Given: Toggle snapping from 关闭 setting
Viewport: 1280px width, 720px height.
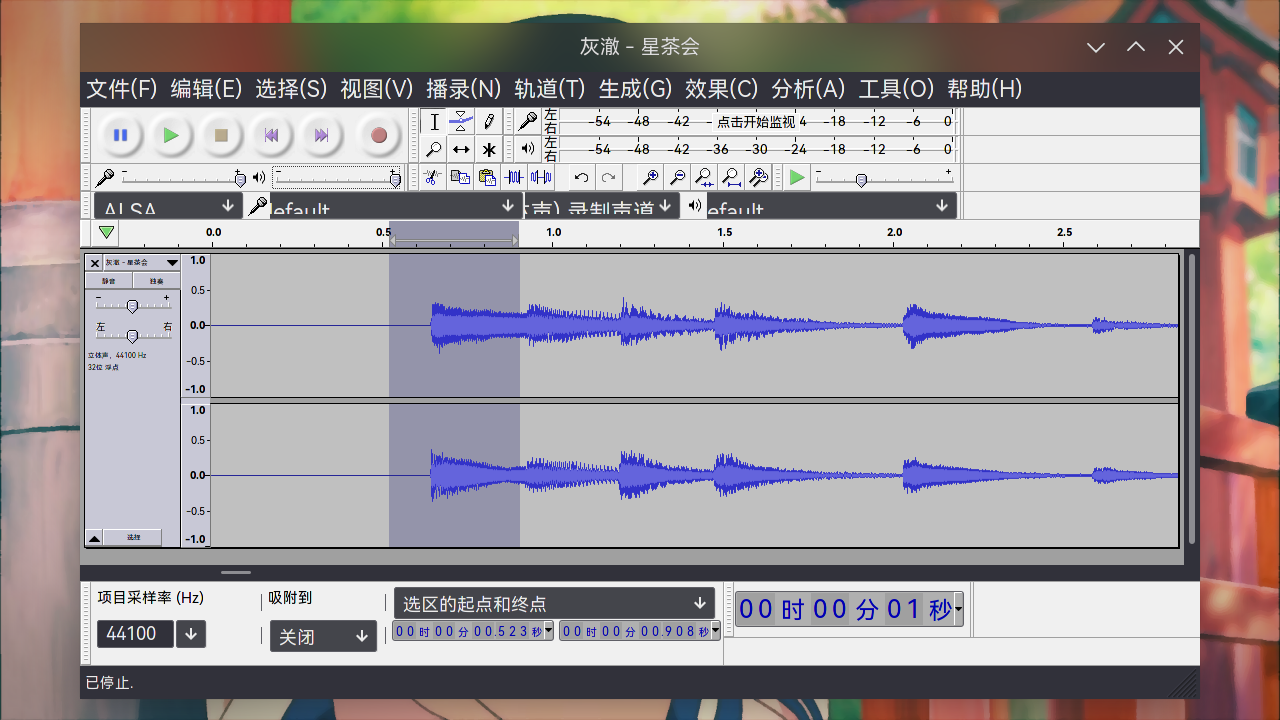Looking at the screenshot, I should tap(323, 636).
